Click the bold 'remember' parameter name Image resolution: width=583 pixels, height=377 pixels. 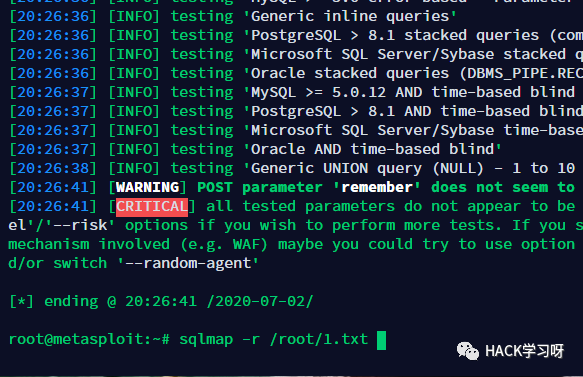tap(377, 187)
